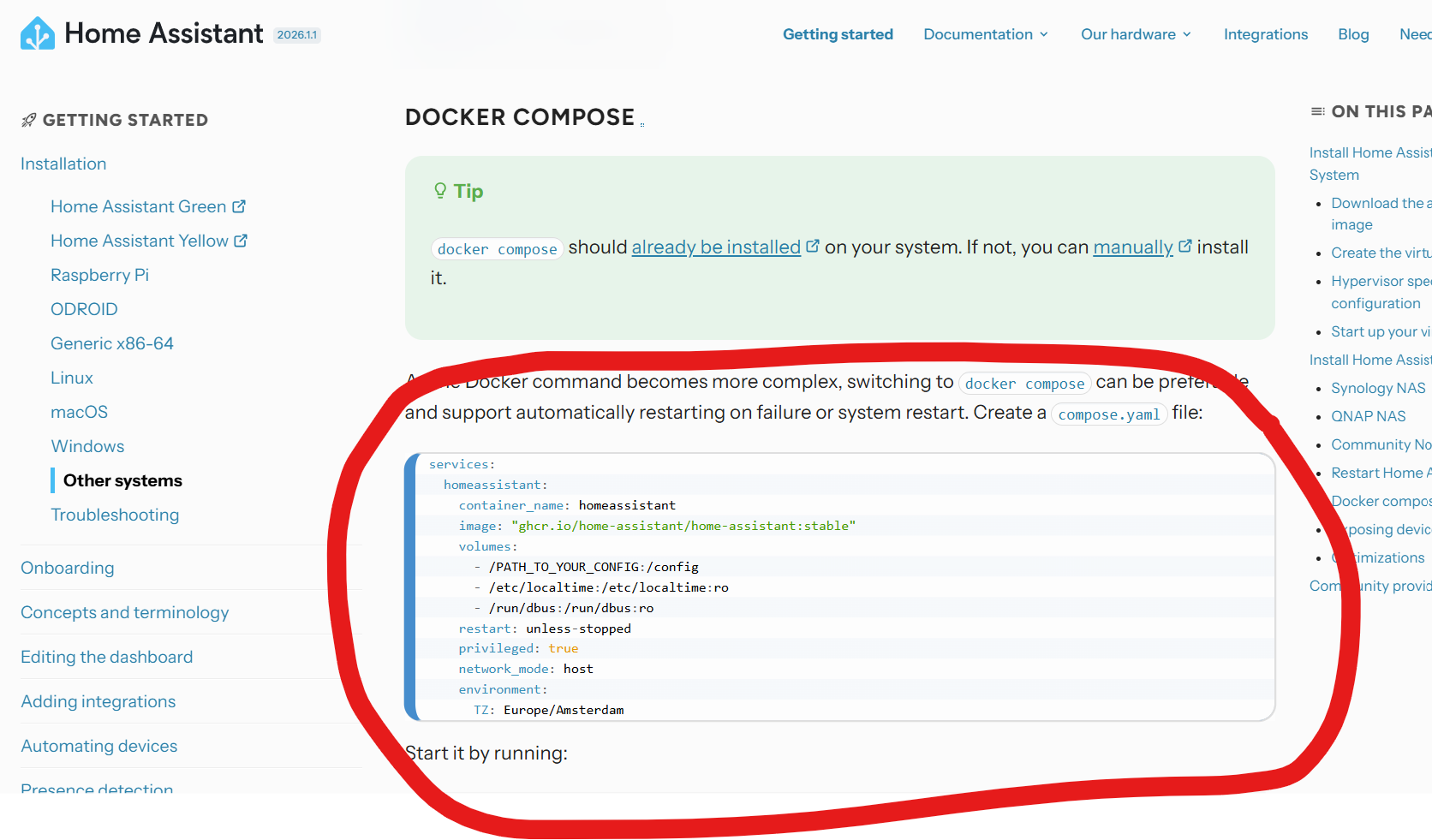Open Automating devices in the sidebar
Screen dimensions: 1432x840
coord(99,746)
